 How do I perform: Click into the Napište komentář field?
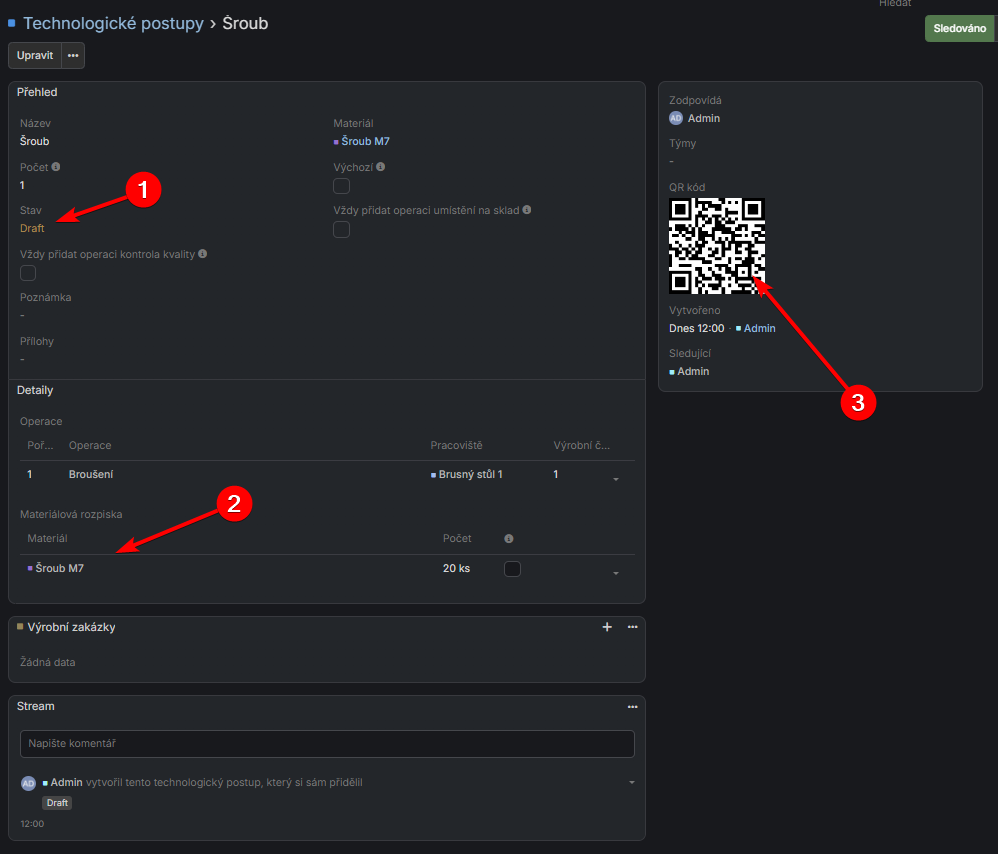click(327, 744)
